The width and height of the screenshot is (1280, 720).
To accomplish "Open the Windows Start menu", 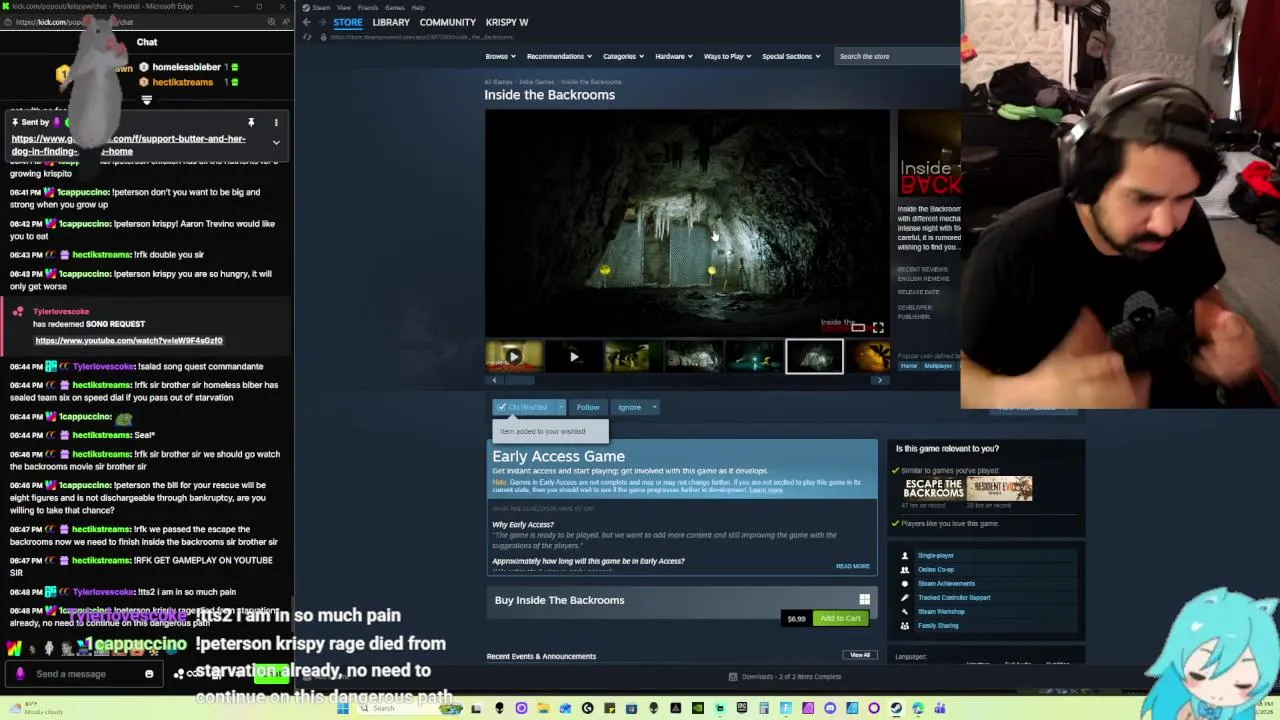I will (343, 708).
